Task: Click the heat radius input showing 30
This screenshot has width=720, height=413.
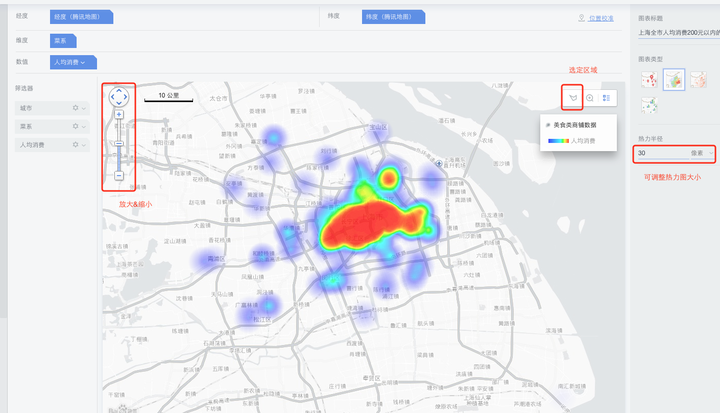Action: point(663,153)
